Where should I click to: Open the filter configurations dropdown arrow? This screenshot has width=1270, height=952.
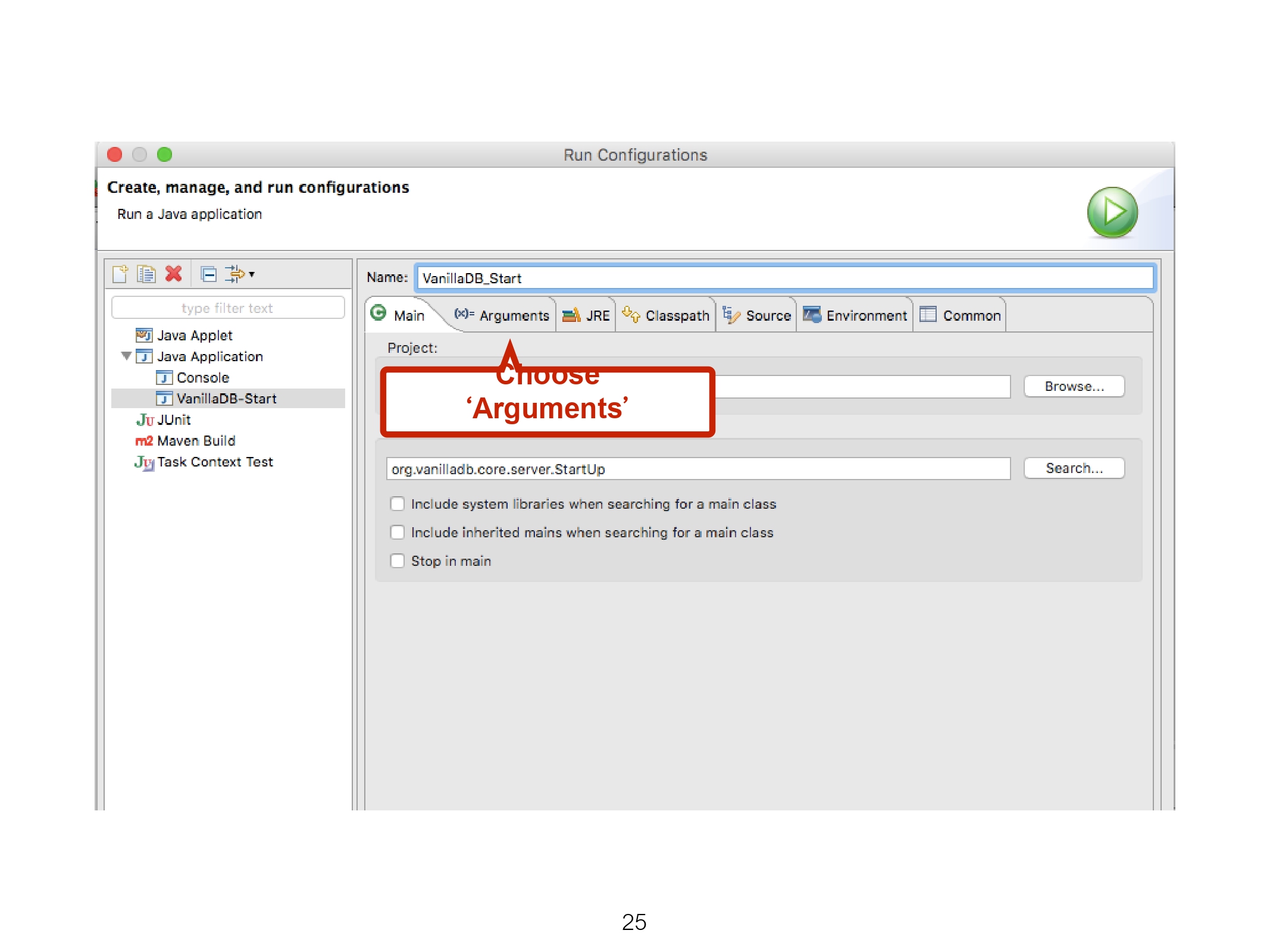click(252, 274)
